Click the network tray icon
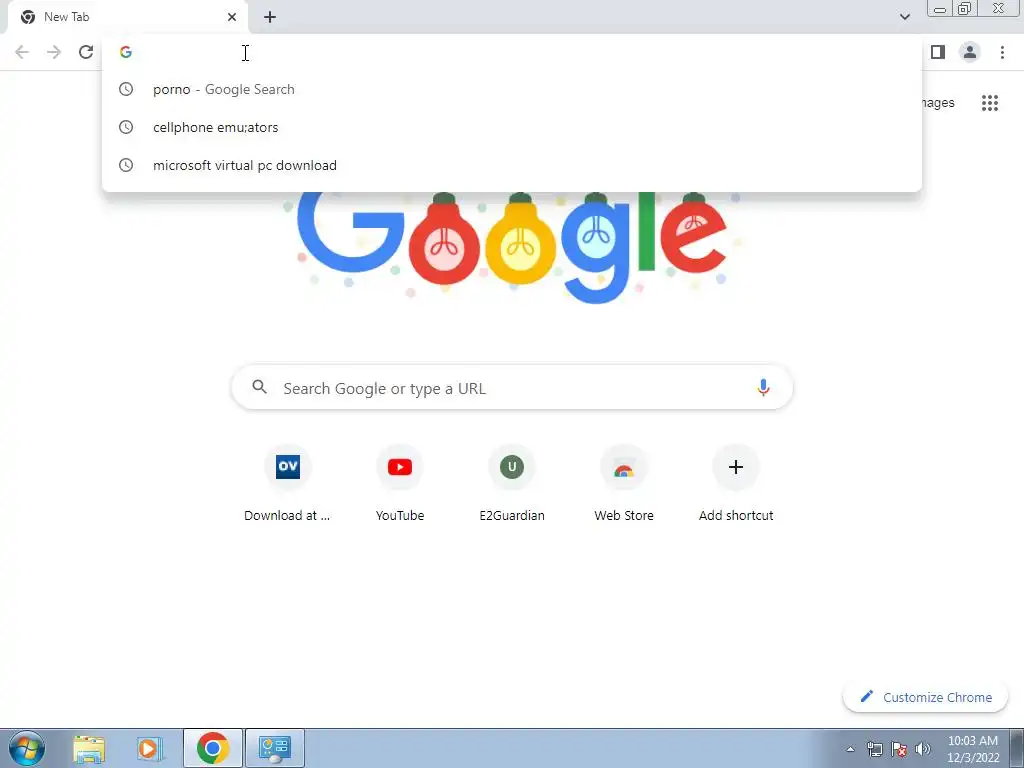This screenshot has height=768, width=1024. point(874,749)
